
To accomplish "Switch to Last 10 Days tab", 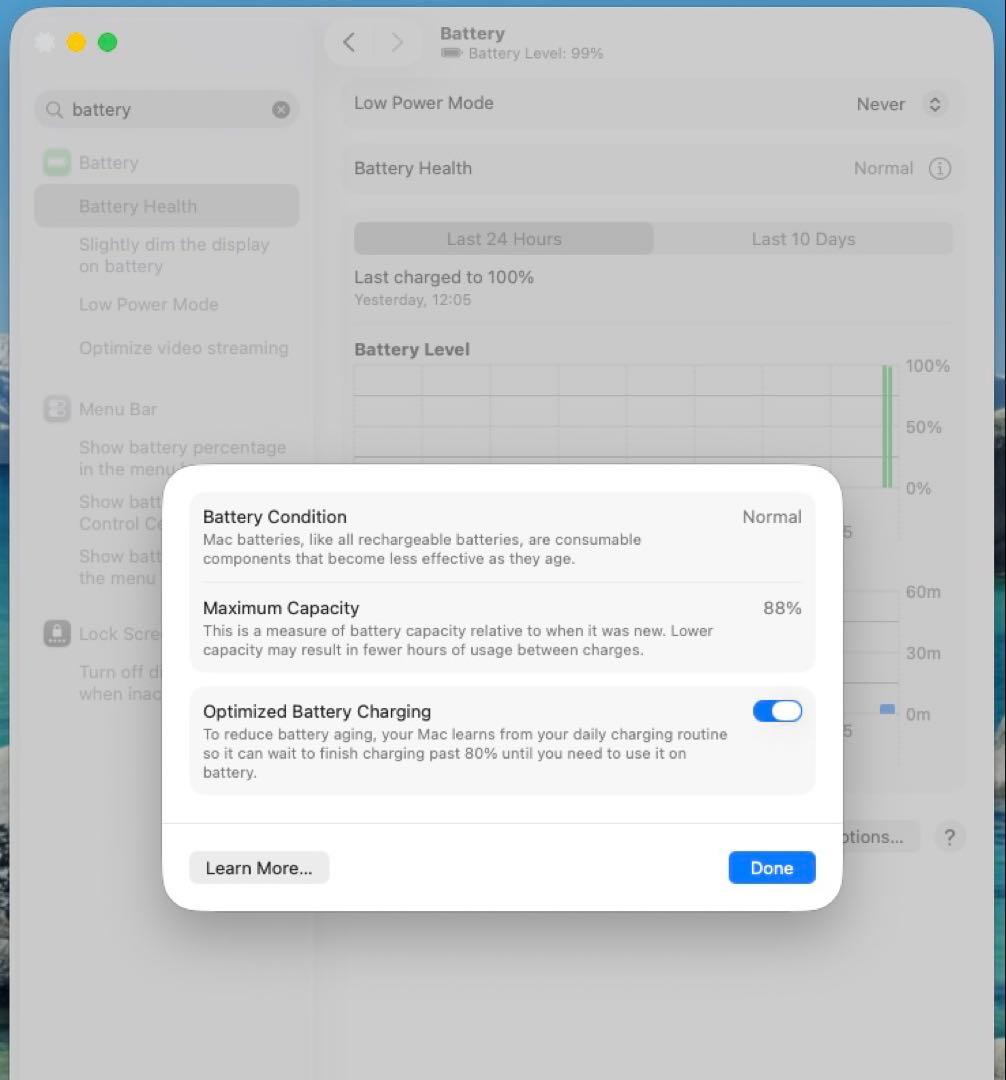I will 803,239.
